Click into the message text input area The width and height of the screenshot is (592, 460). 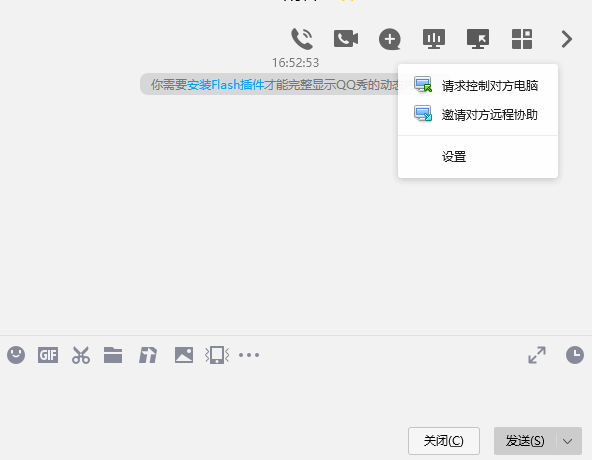296,397
